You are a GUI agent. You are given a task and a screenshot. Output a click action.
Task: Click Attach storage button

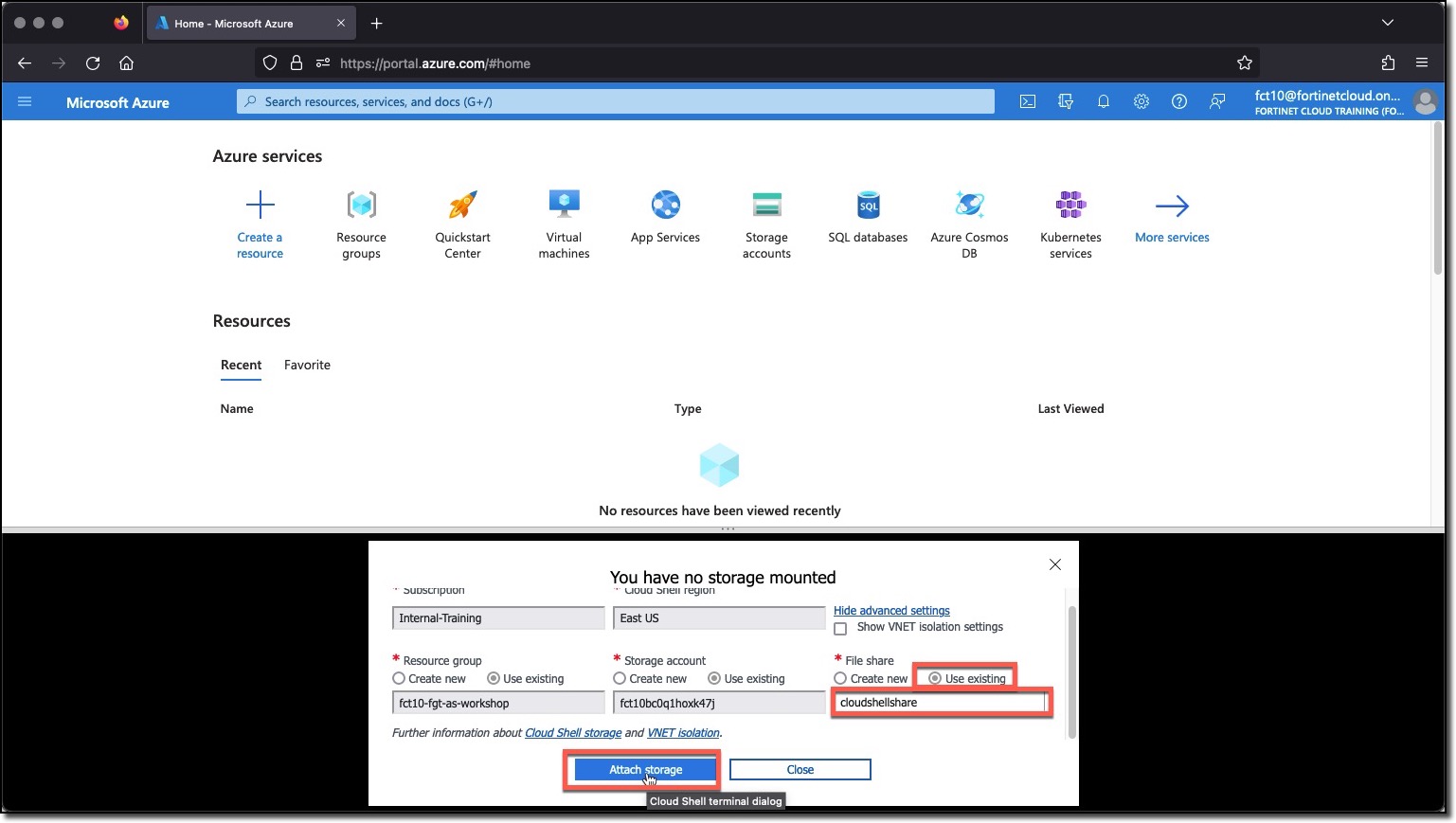tap(645, 770)
